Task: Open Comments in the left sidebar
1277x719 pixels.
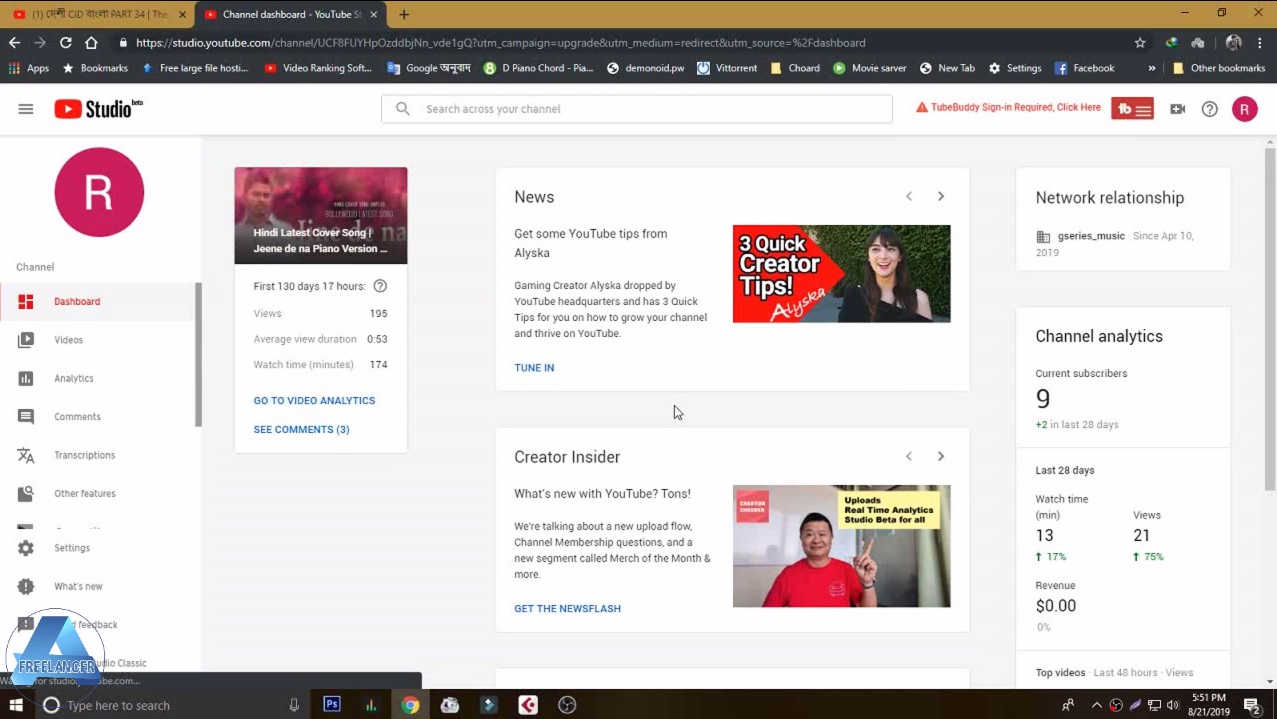Action: coord(77,417)
